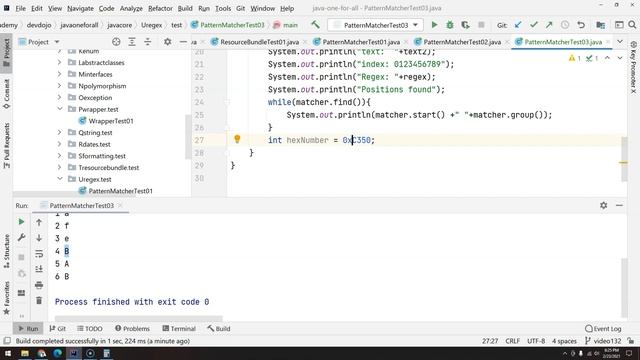The width and height of the screenshot is (640, 360).
Task: Open Event Log panel
Action: (603, 328)
